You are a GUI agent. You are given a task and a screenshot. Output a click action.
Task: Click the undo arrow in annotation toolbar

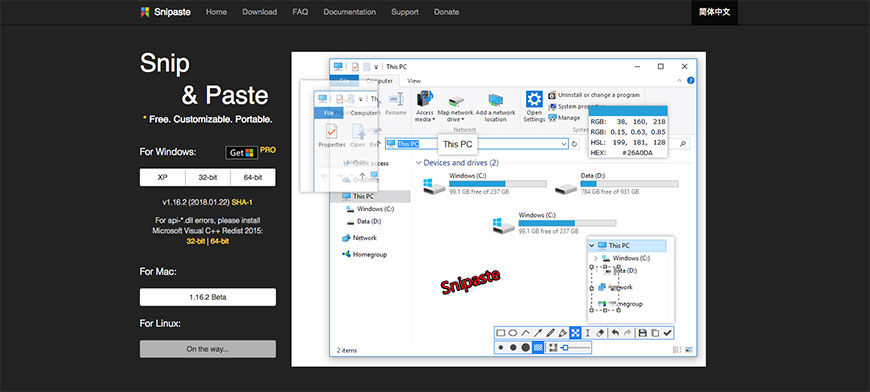point(615,333)
